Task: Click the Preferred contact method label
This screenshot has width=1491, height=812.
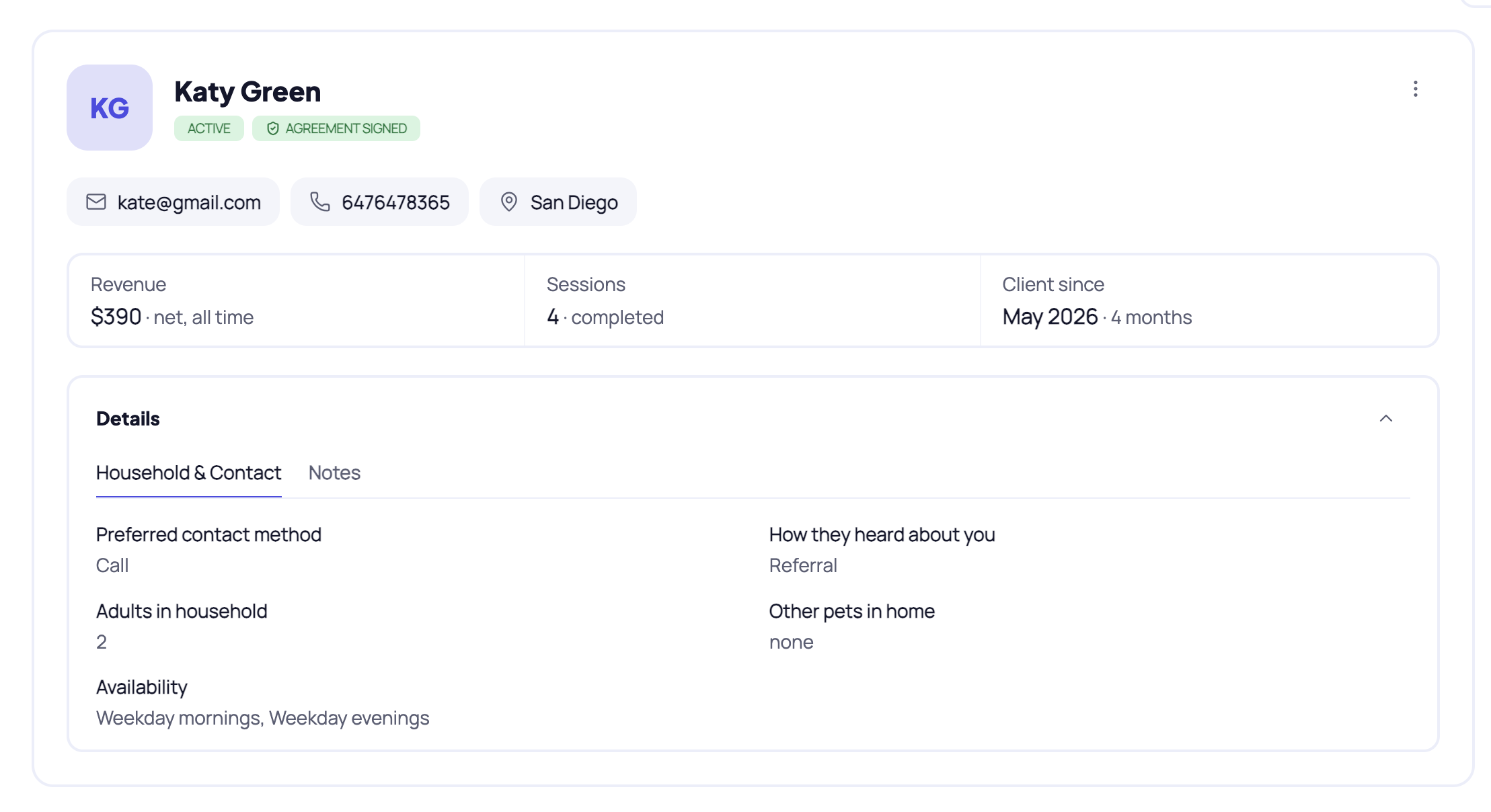Action: tap(208, 534)
